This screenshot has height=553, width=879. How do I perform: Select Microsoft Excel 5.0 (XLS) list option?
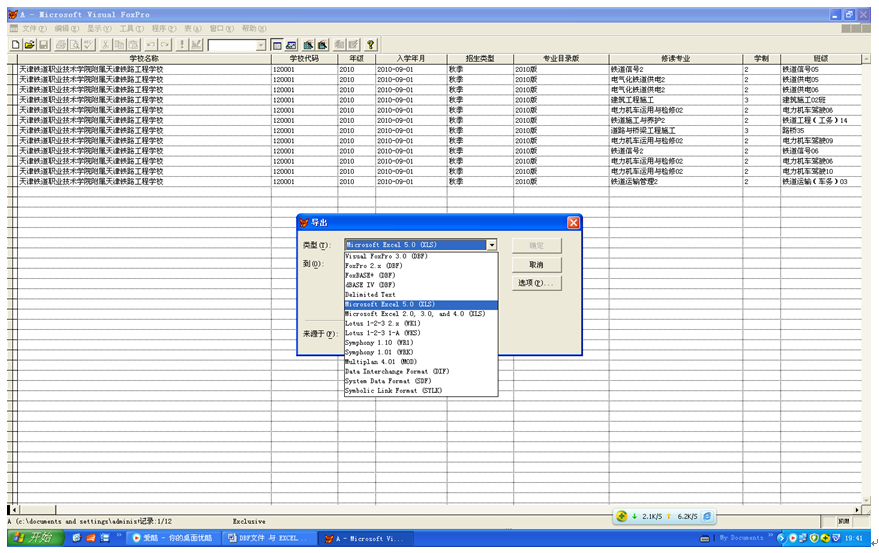(x=421, y=305)
